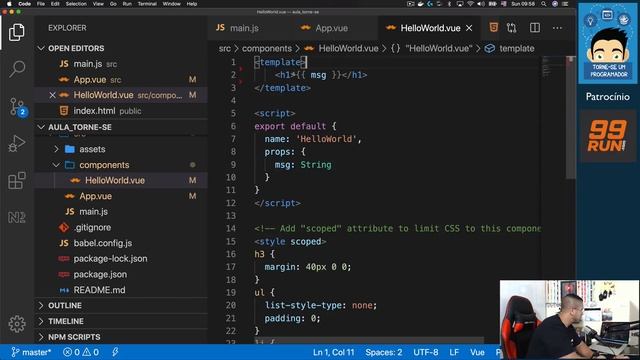This screenshot has width=640, height=360.
Task: Open the Selection menu
Action: 76,4
